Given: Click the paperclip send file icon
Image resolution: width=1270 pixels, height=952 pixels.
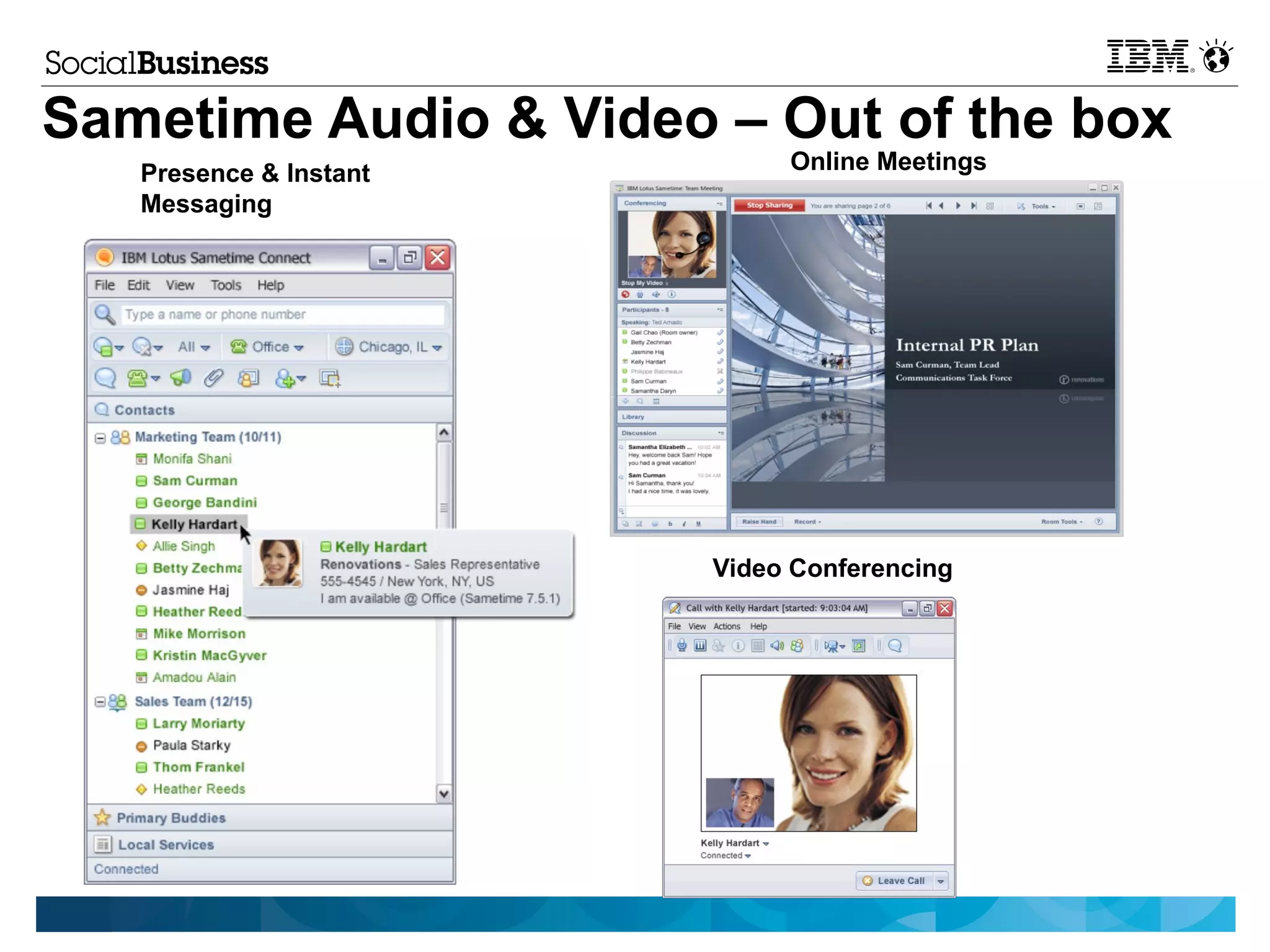Looking at the screenshot, I should (213, 378).
